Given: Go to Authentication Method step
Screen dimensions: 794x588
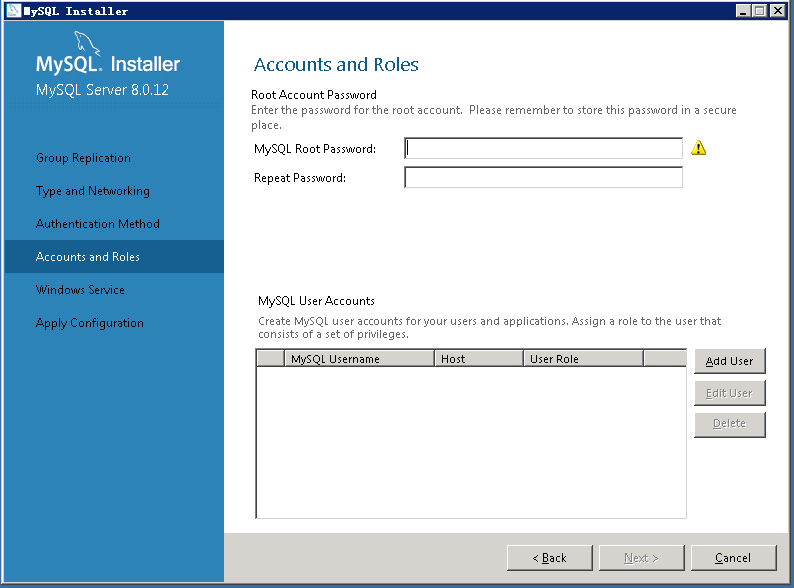Looking at the screenshot, I should click(98, 224).
